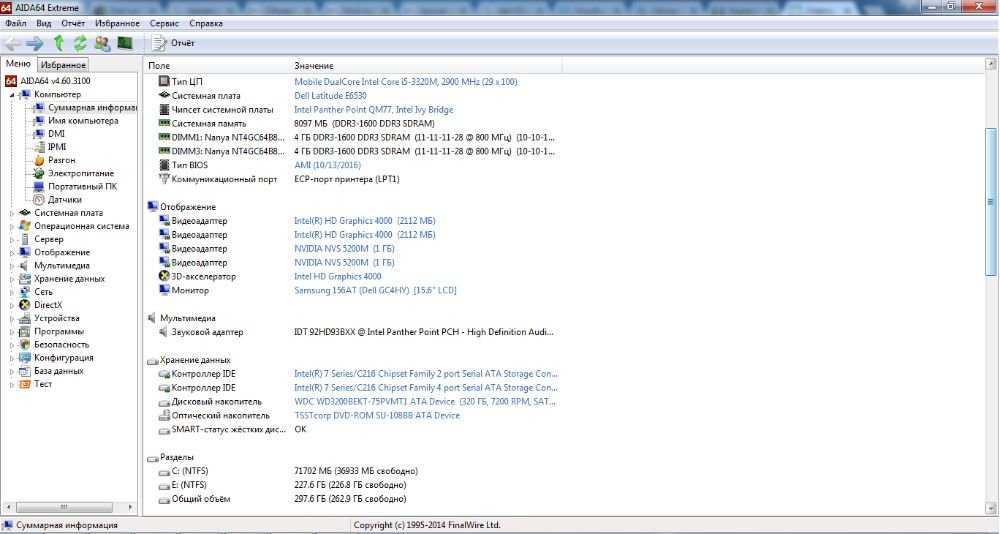Switch to the Меню tab

coord(18,64)
